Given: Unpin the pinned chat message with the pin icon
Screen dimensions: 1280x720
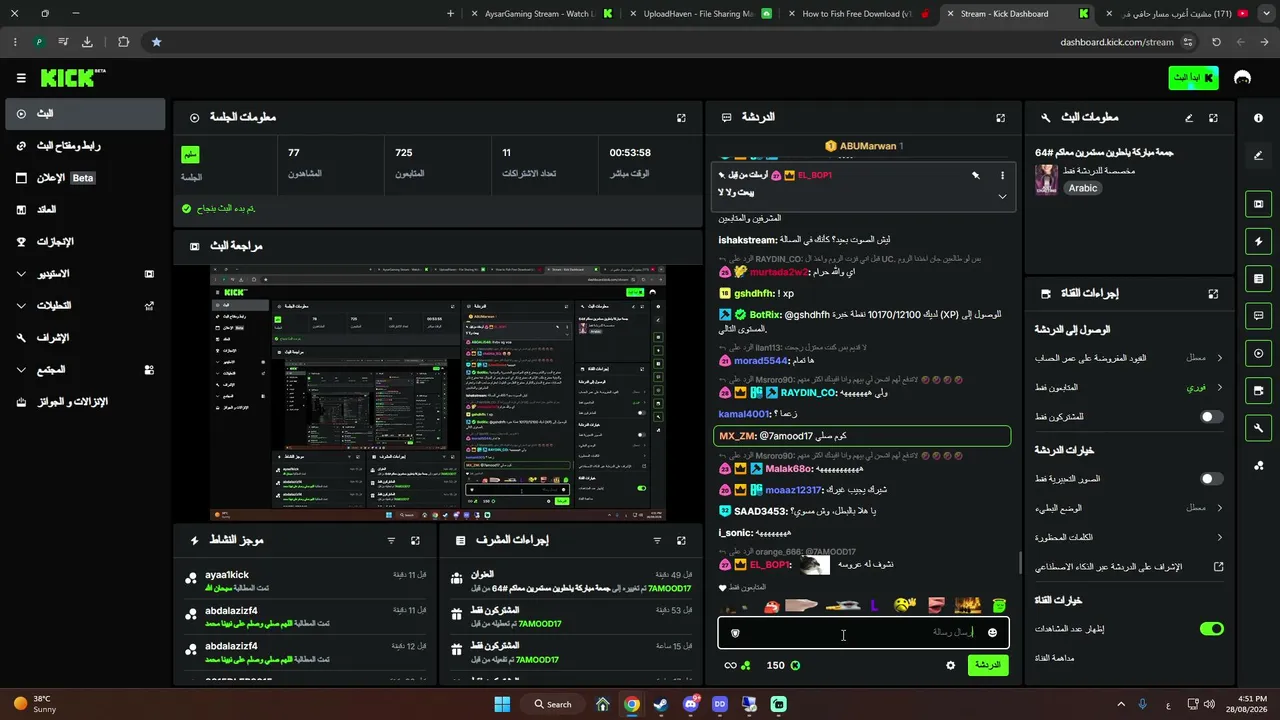Looking at the screenshot, I should (x=976, y=176).
